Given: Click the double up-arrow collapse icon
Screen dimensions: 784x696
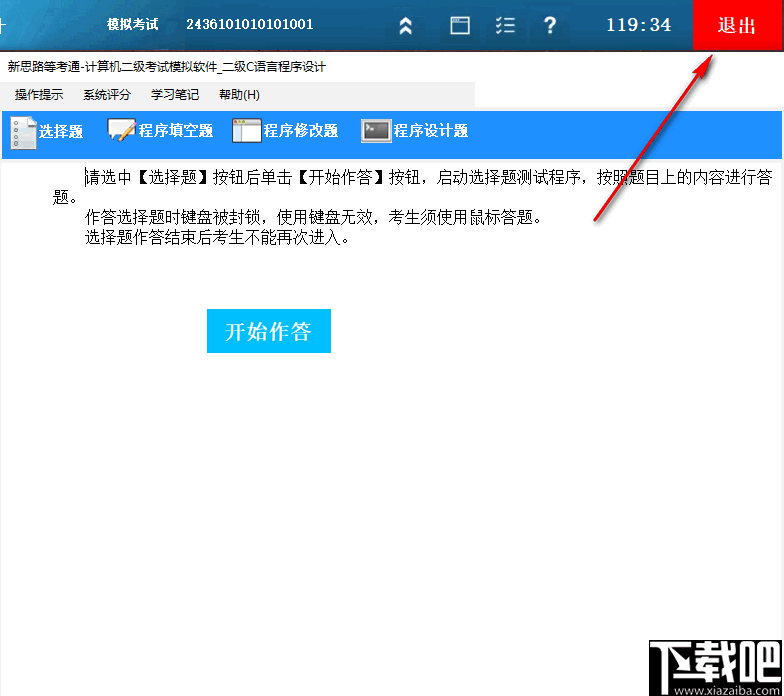Looking at the screenshot, I should [406, 25].
